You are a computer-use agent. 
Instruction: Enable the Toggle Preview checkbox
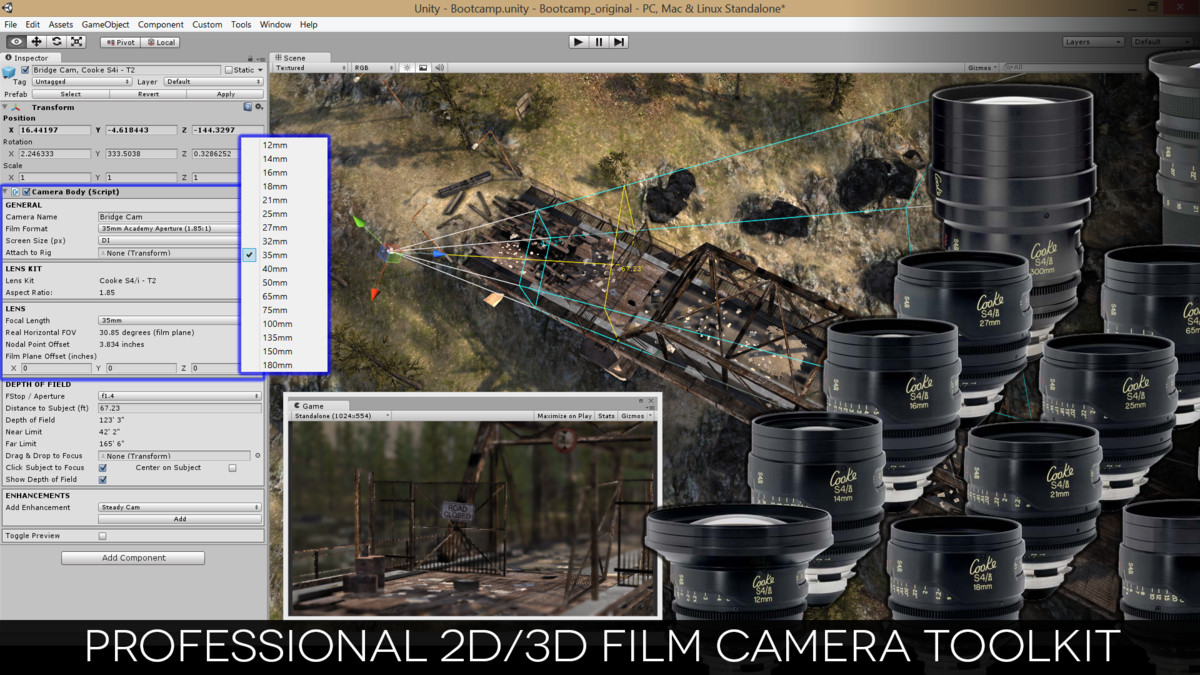[102, 536]
